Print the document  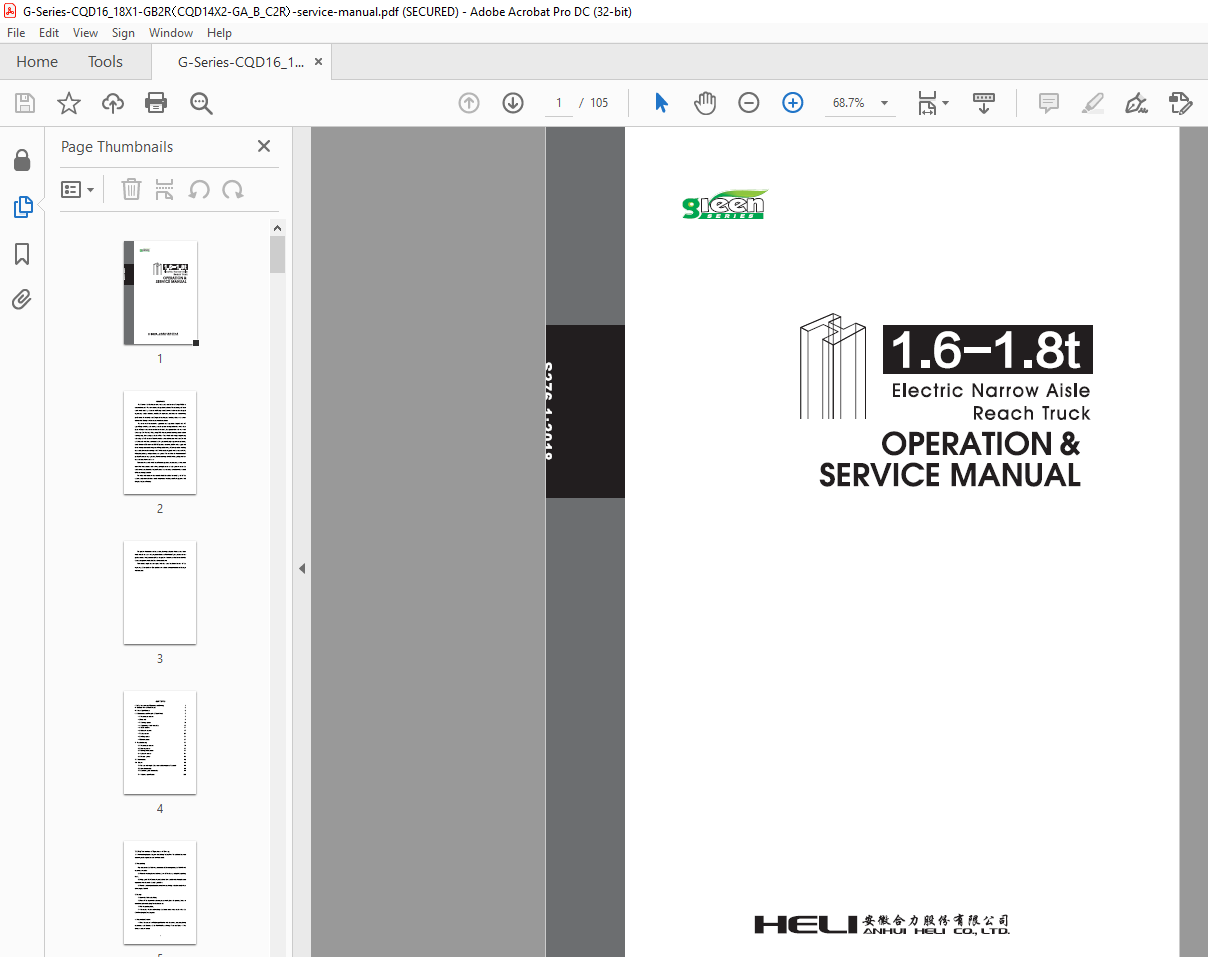tap(156, 103)
